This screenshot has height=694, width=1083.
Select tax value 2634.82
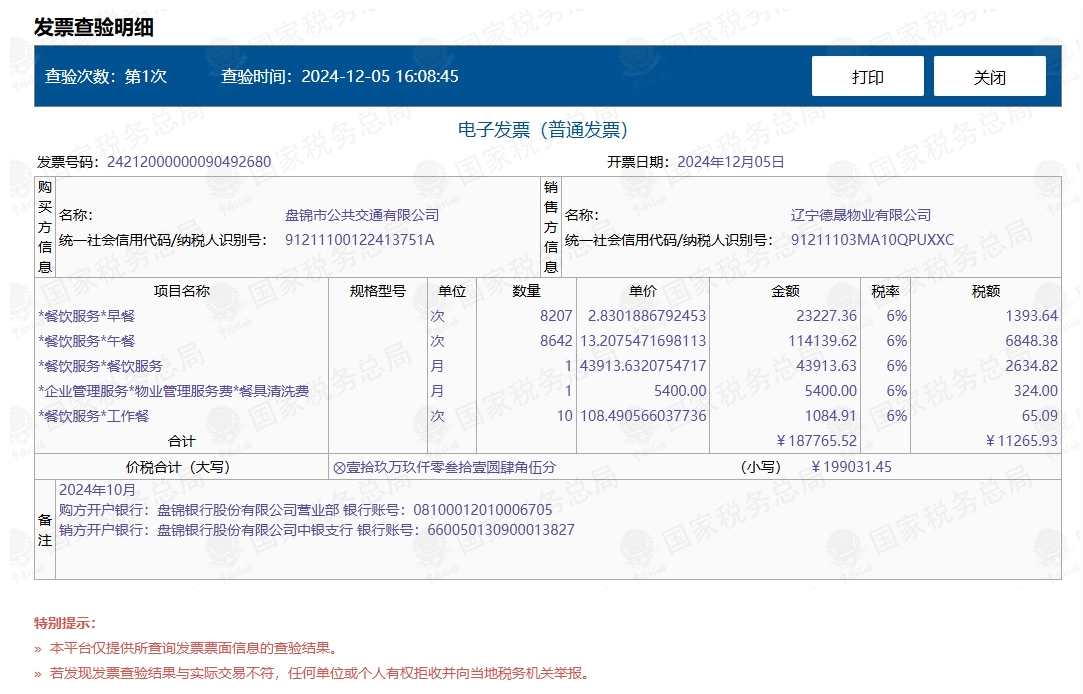[x=1031, y=365]
